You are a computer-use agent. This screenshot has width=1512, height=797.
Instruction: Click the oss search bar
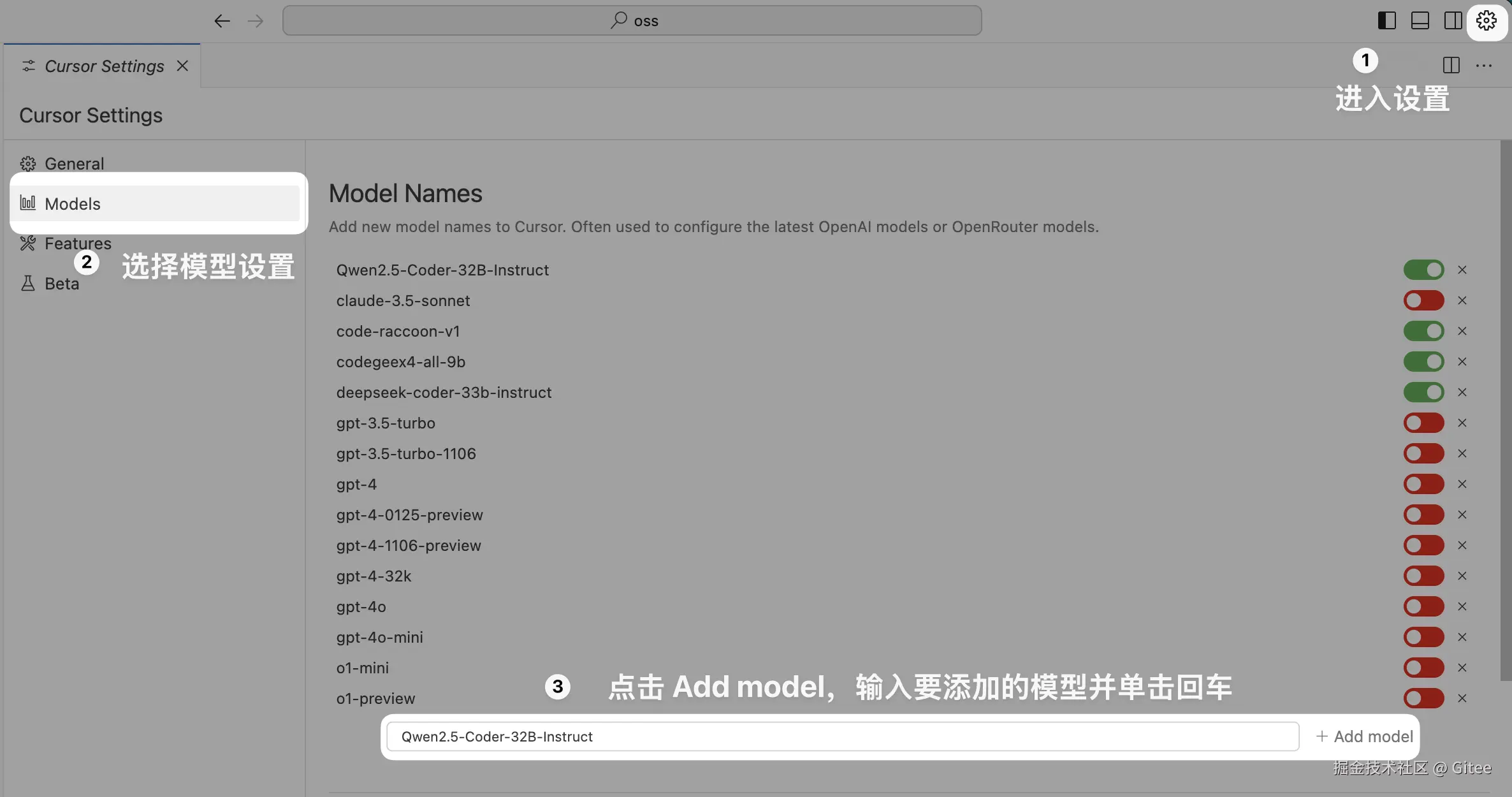(632, 21)
